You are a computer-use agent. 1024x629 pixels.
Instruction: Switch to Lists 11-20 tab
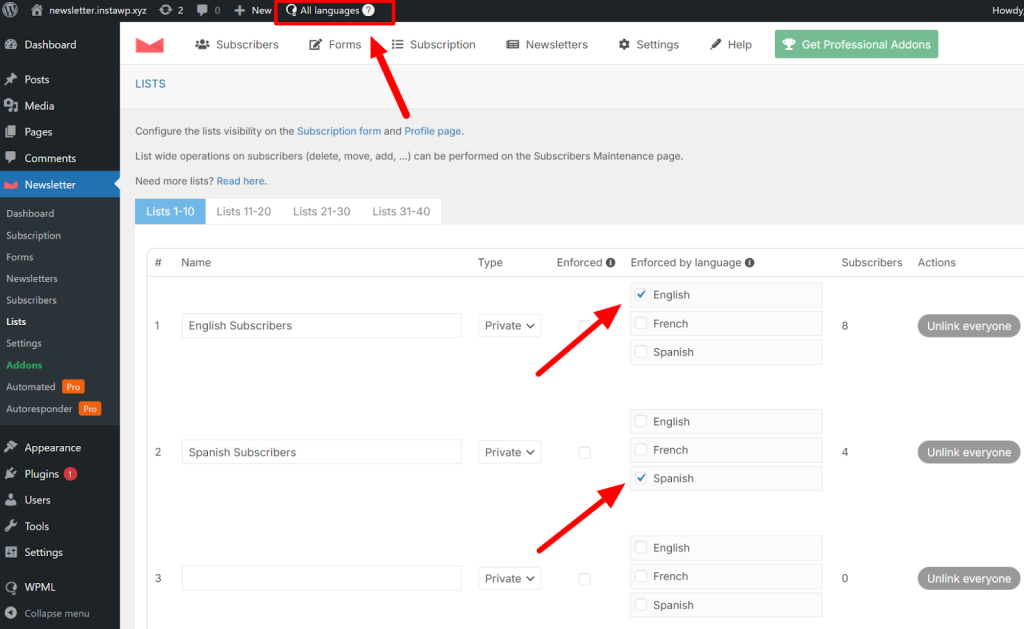pos(244,212)
